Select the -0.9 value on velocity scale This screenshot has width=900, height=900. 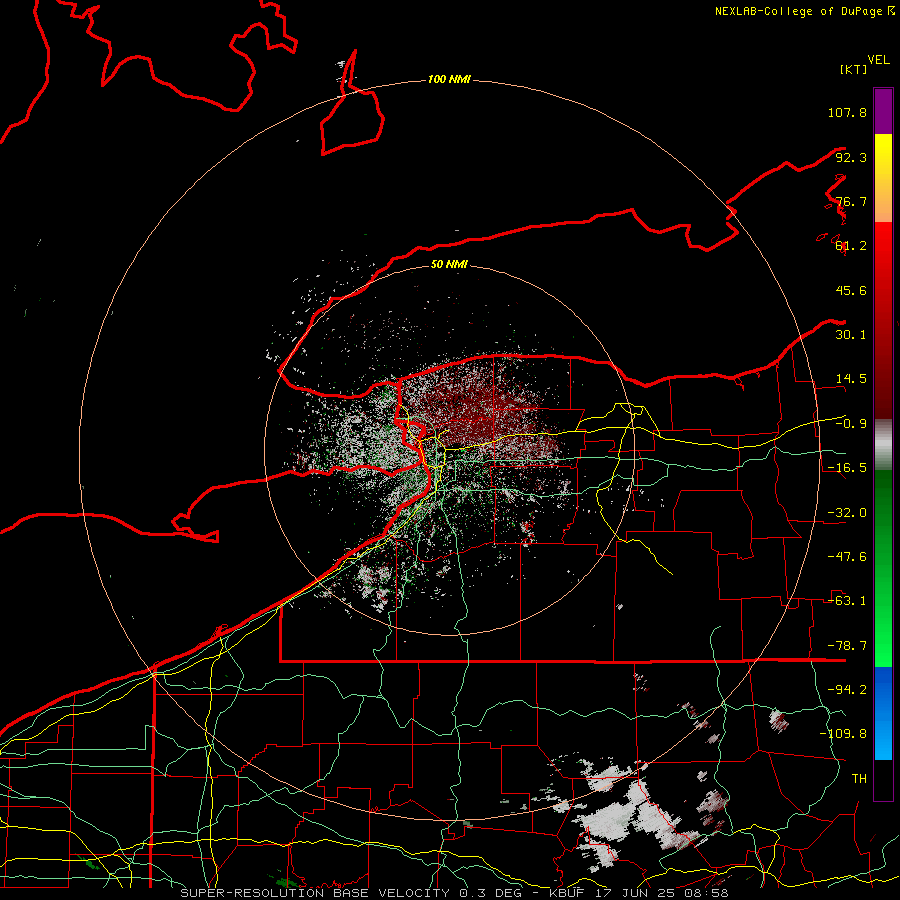851,424
